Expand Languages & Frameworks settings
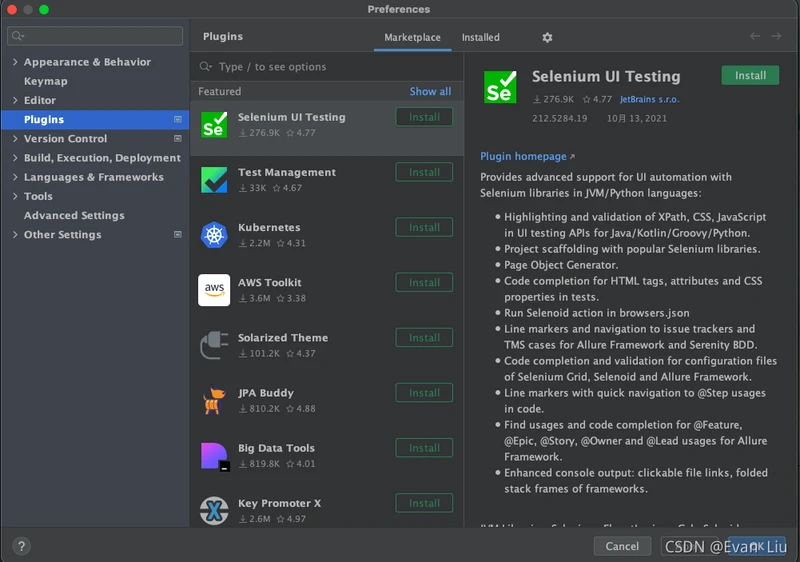The height and width of the screenshot is (562, 800). pyautogui.click(x=15, y=177)
